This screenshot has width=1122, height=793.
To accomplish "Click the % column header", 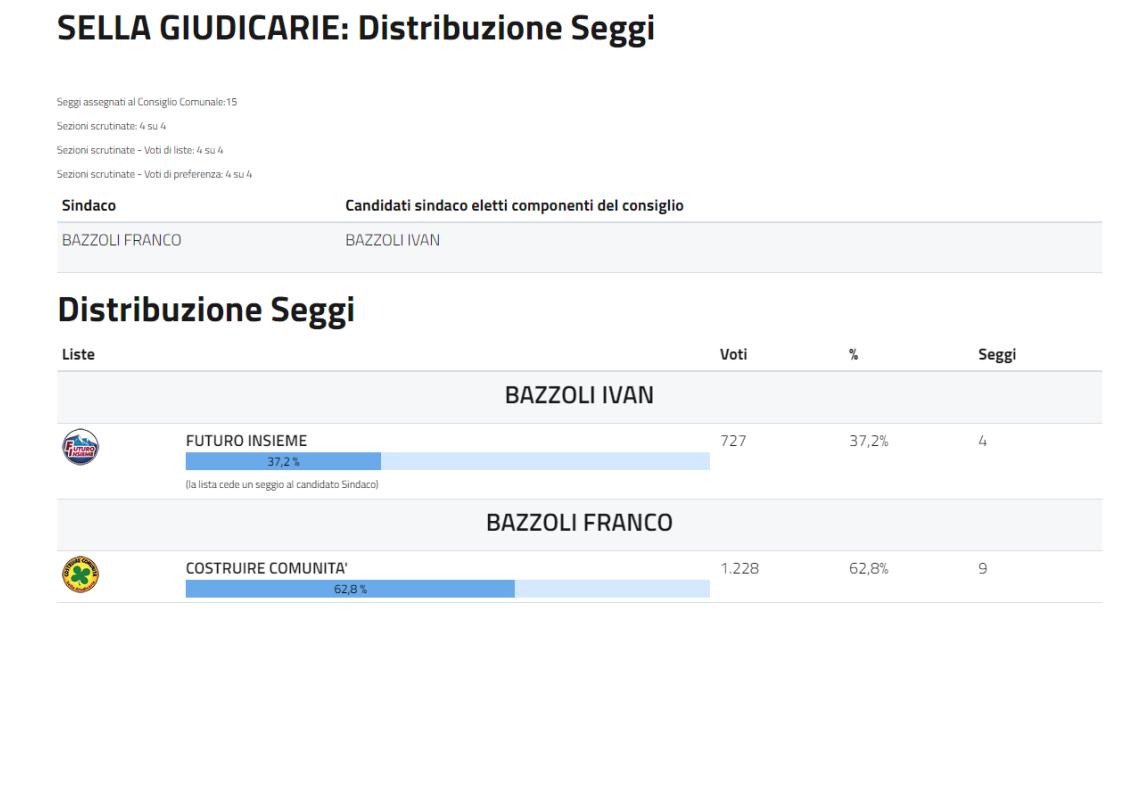I will [x=854, y=353].
